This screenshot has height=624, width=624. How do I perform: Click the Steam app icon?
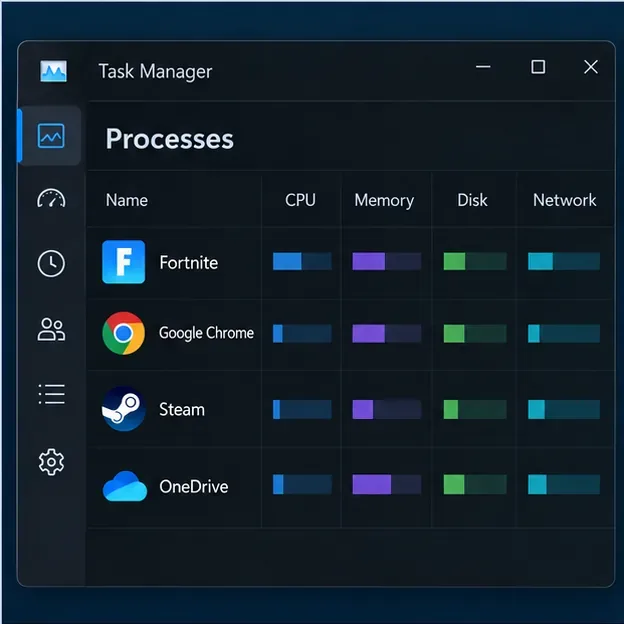(x=123, y=409)
